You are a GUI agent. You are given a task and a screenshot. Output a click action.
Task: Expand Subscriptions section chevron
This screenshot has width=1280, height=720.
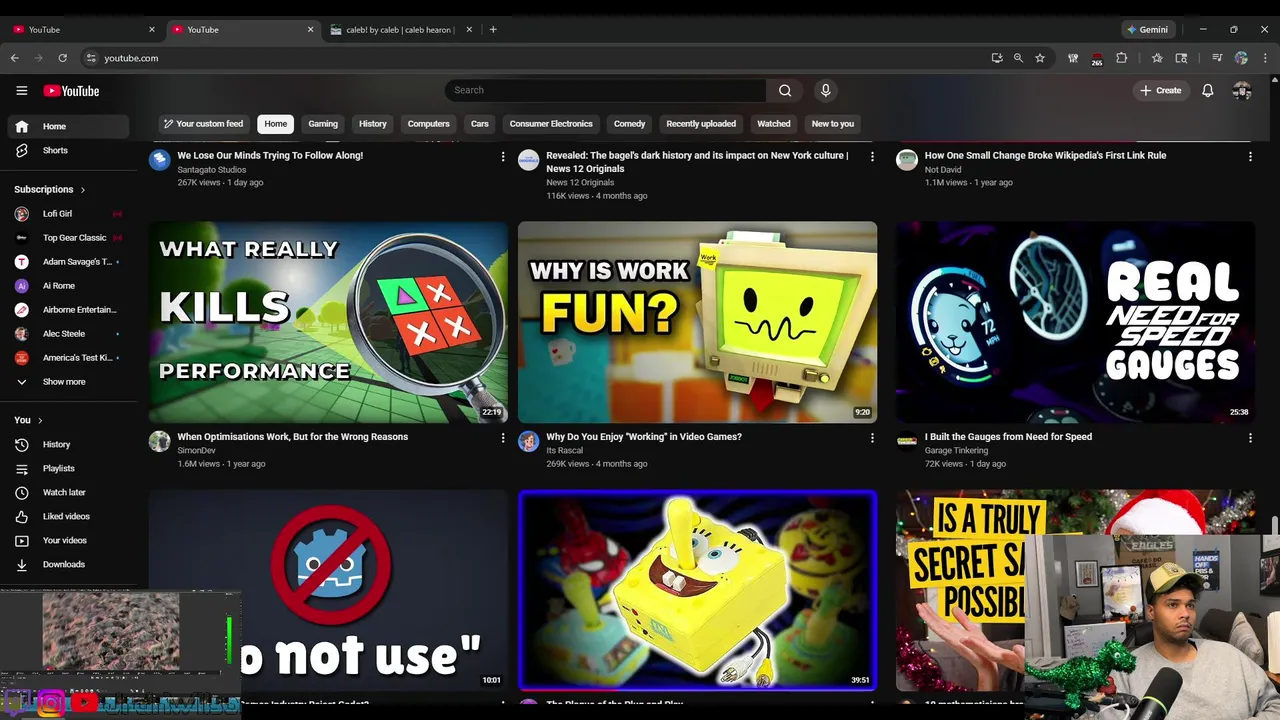pos(82,189)
